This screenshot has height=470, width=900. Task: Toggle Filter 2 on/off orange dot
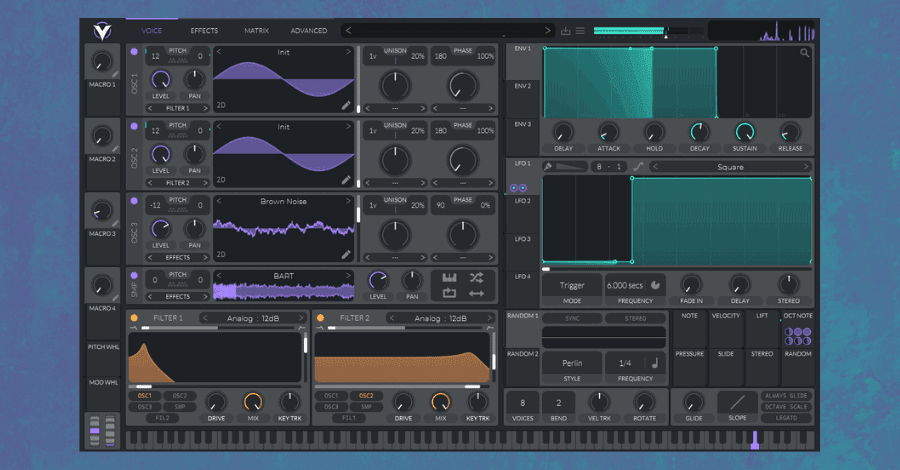coord(320,317)
